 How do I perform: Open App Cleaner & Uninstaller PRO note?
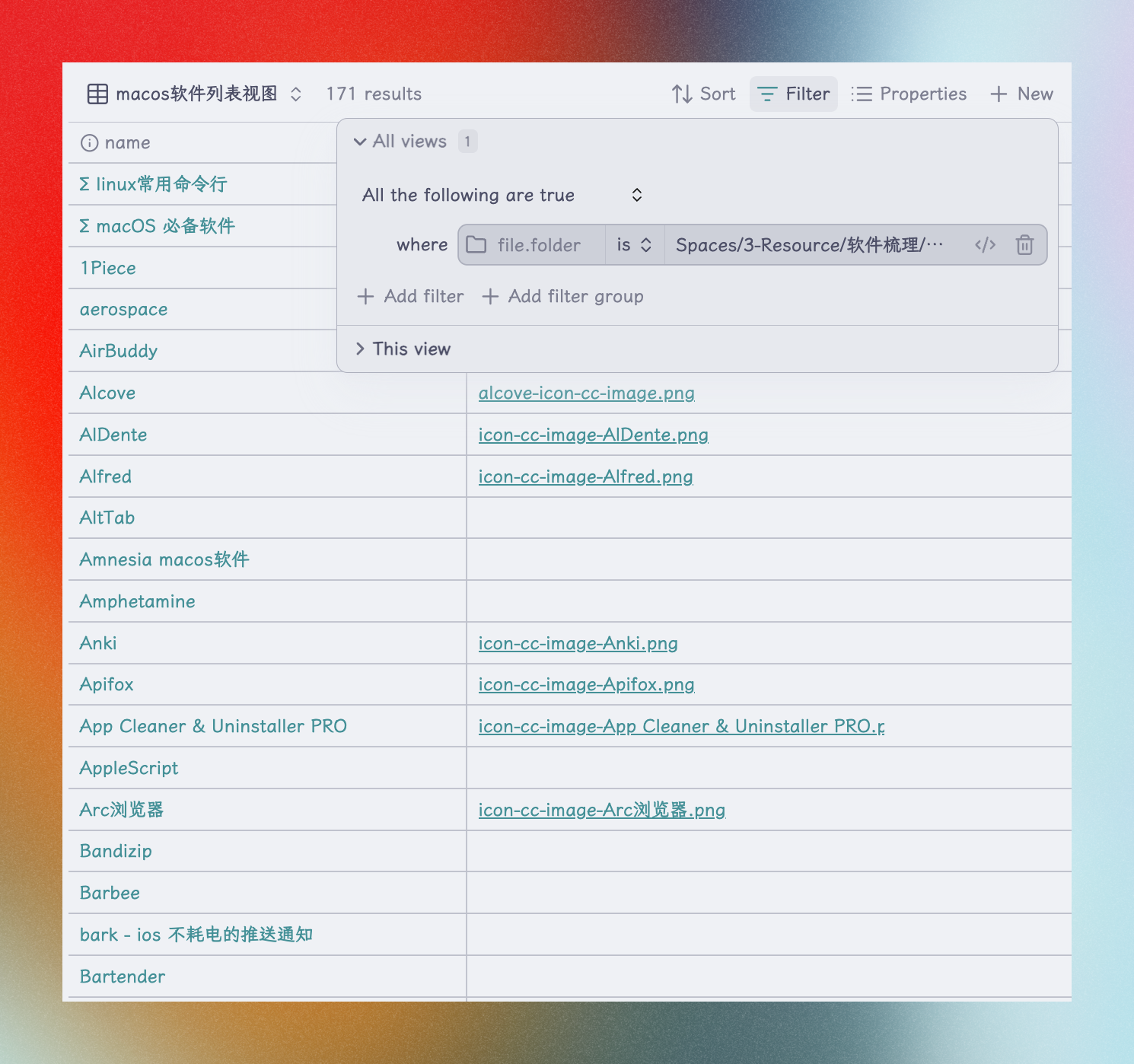point(213,726)
